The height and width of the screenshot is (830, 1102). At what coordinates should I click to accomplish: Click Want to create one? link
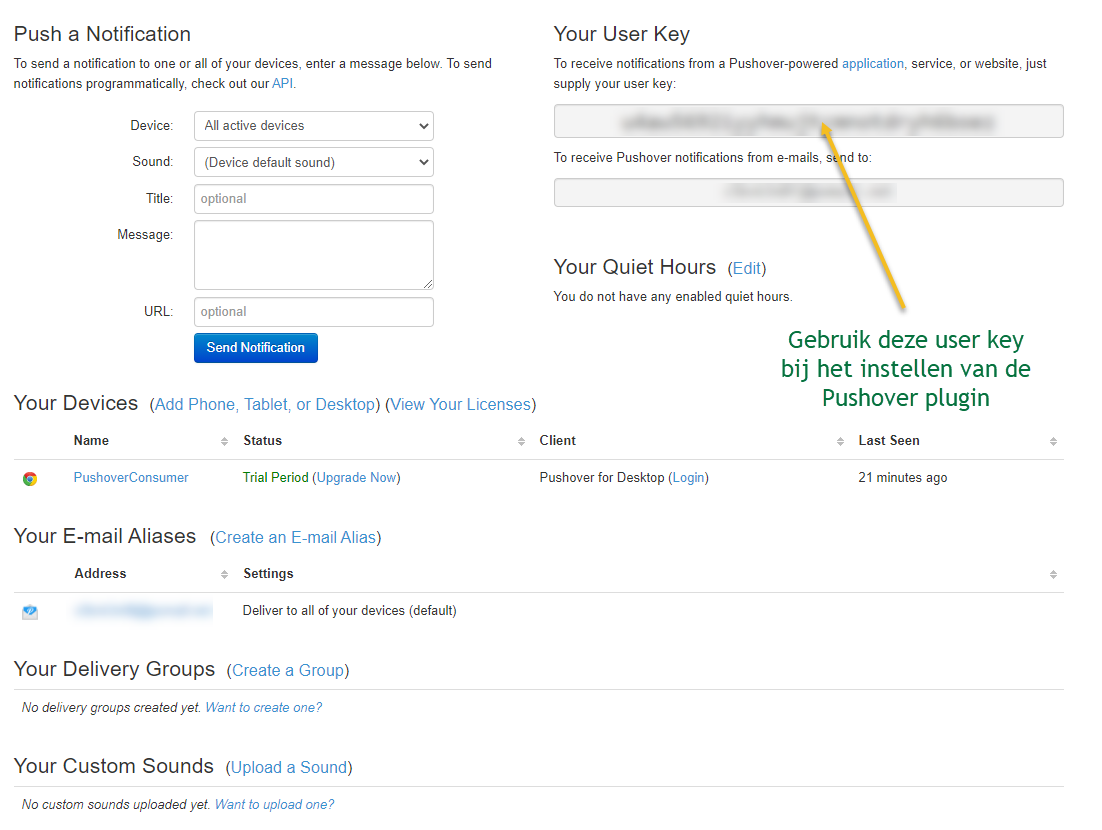[264, 708]
